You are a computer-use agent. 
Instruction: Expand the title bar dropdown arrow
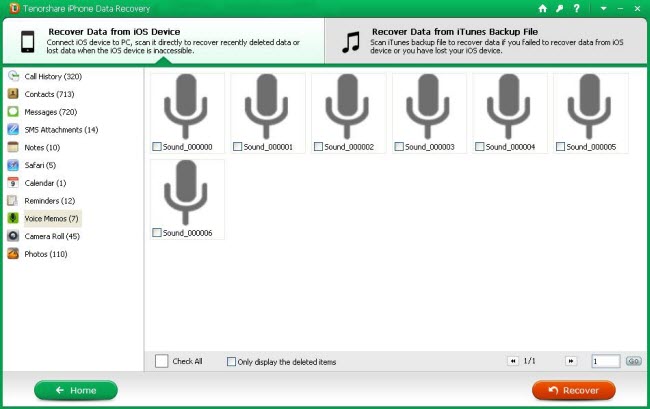click(x=604, y=9)
